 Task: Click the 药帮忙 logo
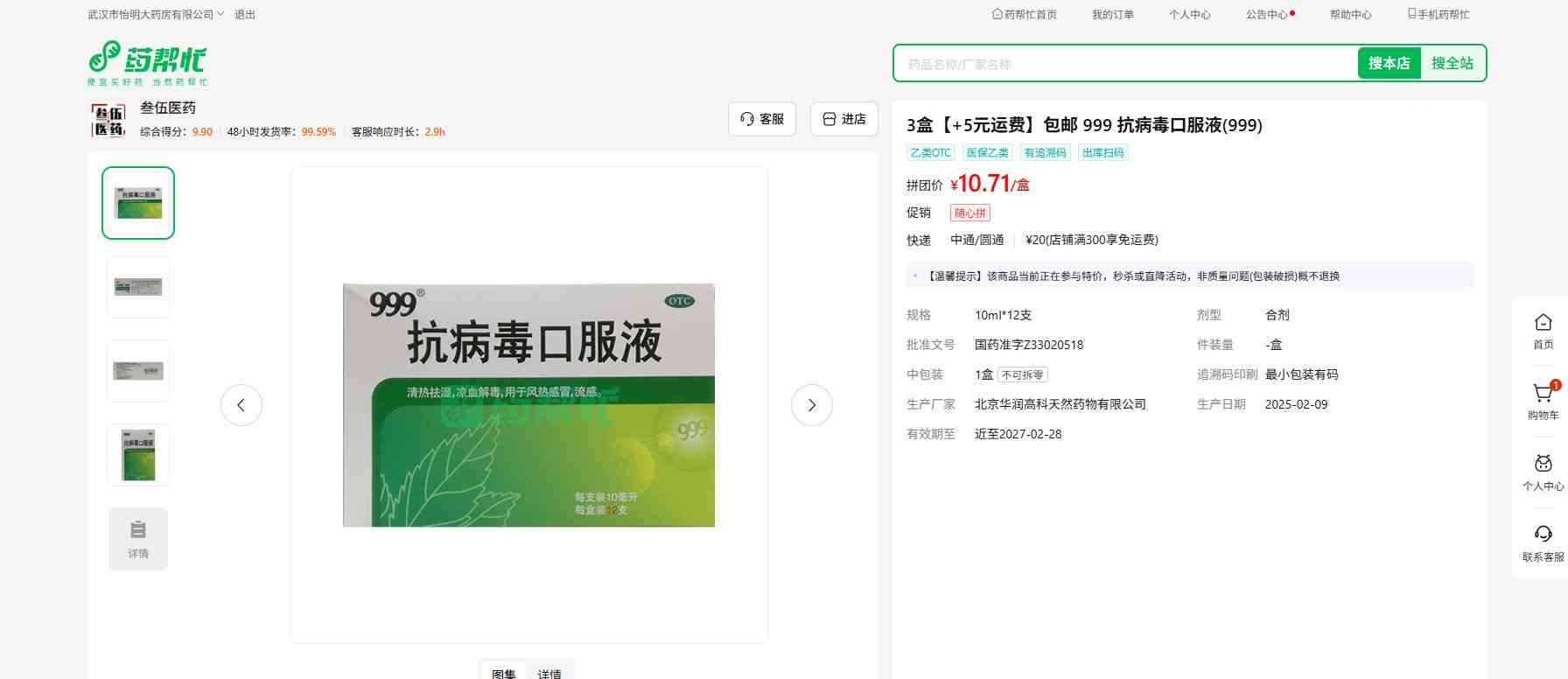[x=147, y=63]
